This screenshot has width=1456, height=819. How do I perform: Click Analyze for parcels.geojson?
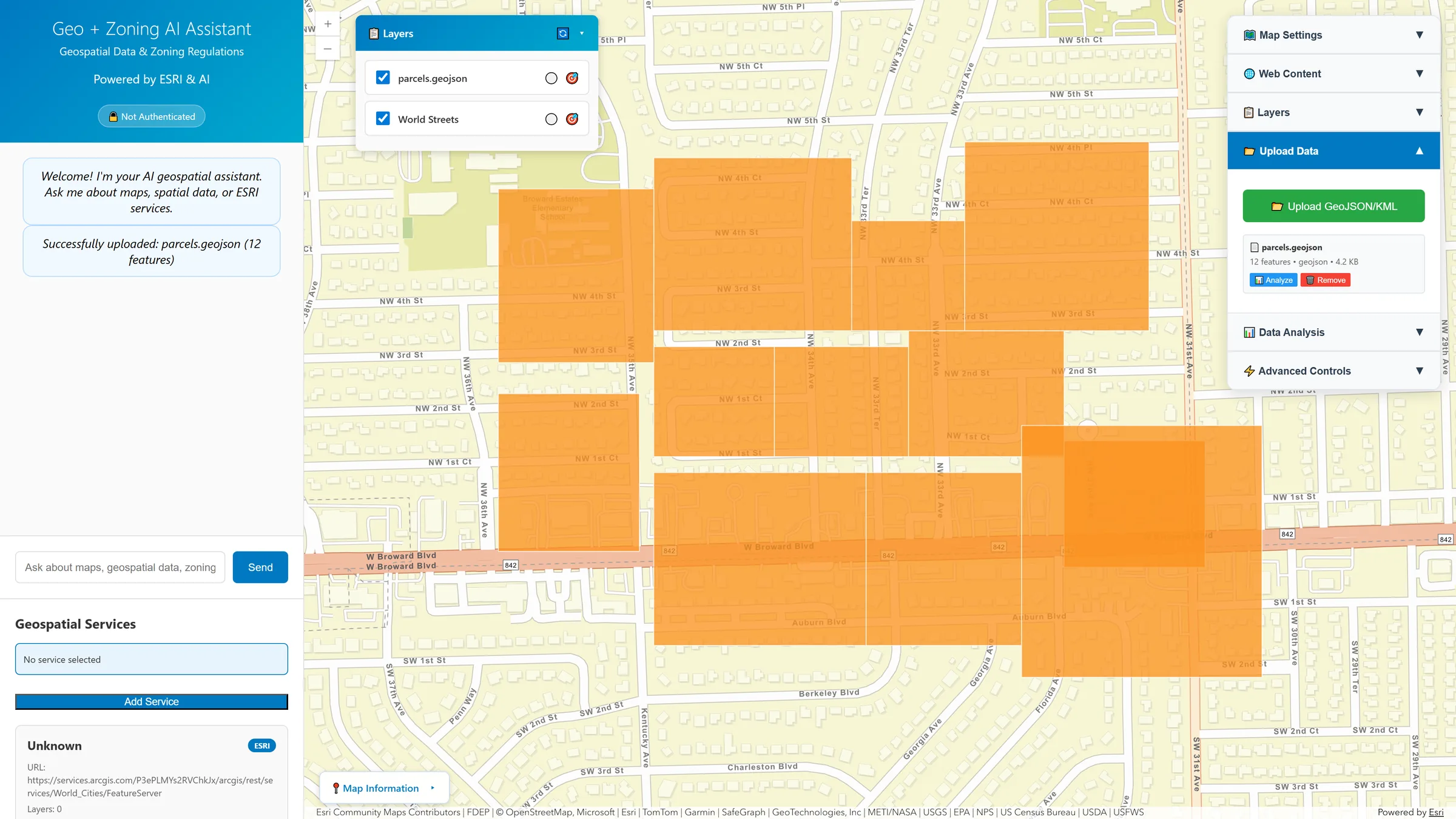(x=1273, y=280)
